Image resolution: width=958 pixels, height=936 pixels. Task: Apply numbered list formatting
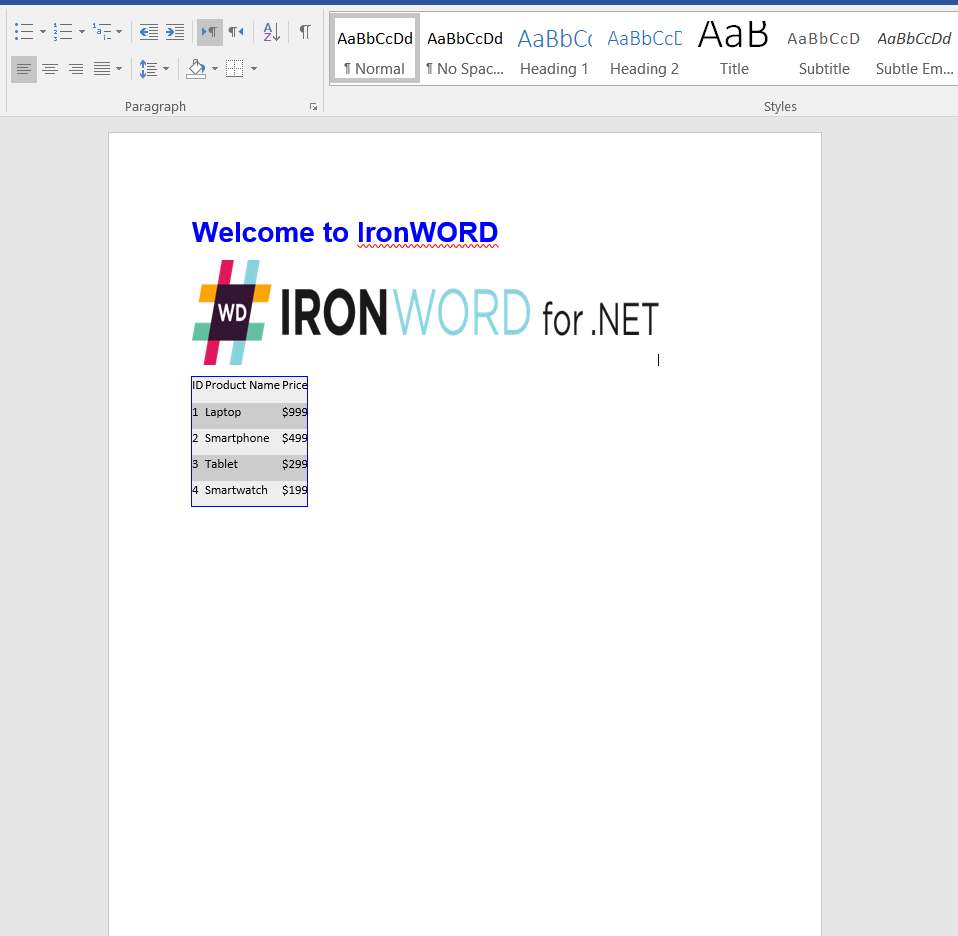63,32
